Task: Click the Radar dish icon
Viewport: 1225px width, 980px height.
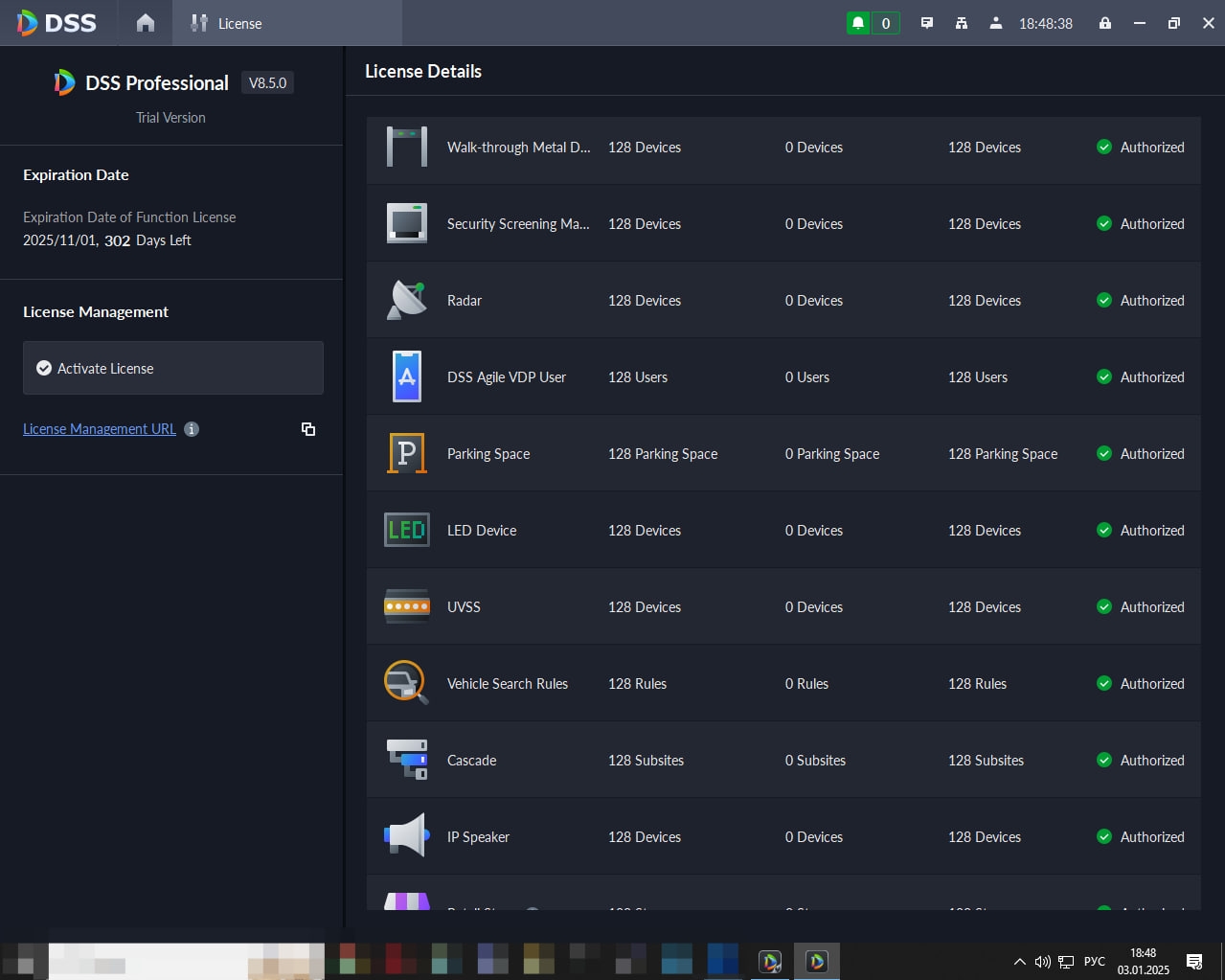Action: [x=407, y=300]
